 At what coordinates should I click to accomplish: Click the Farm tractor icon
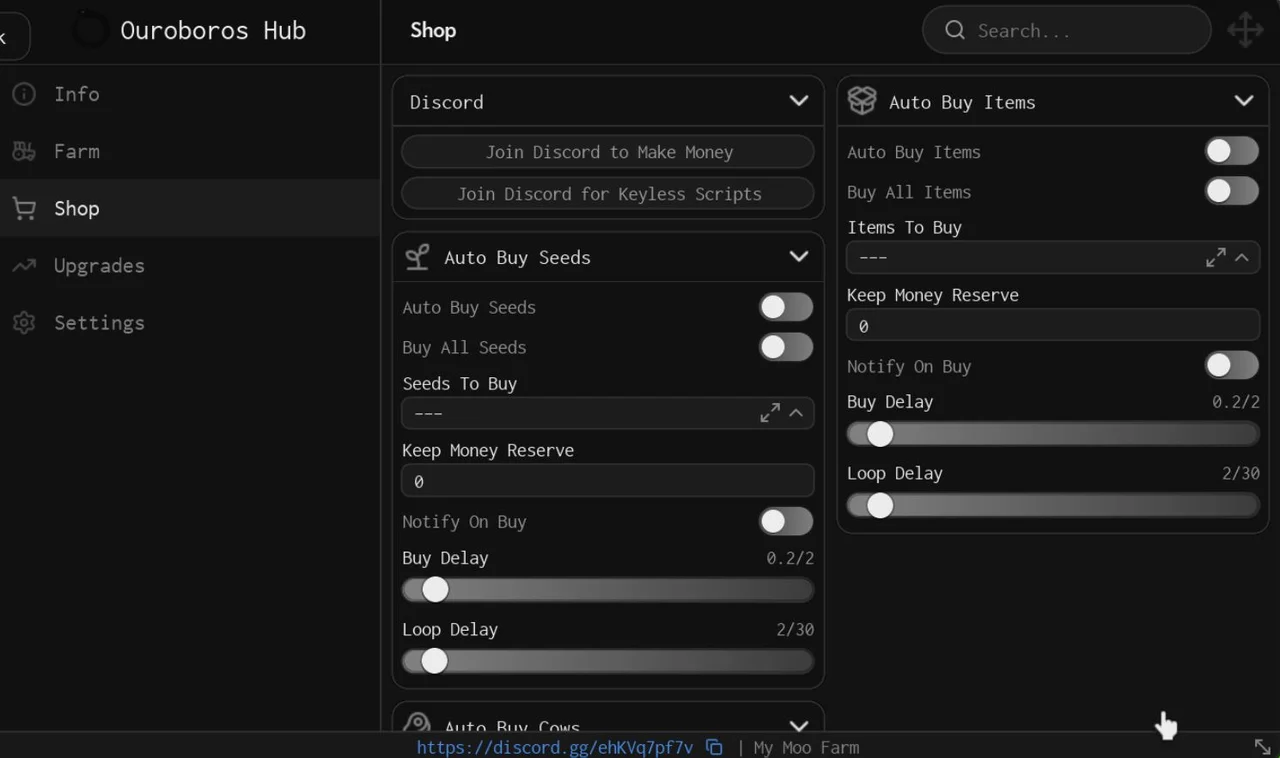(x=24, y=151)
